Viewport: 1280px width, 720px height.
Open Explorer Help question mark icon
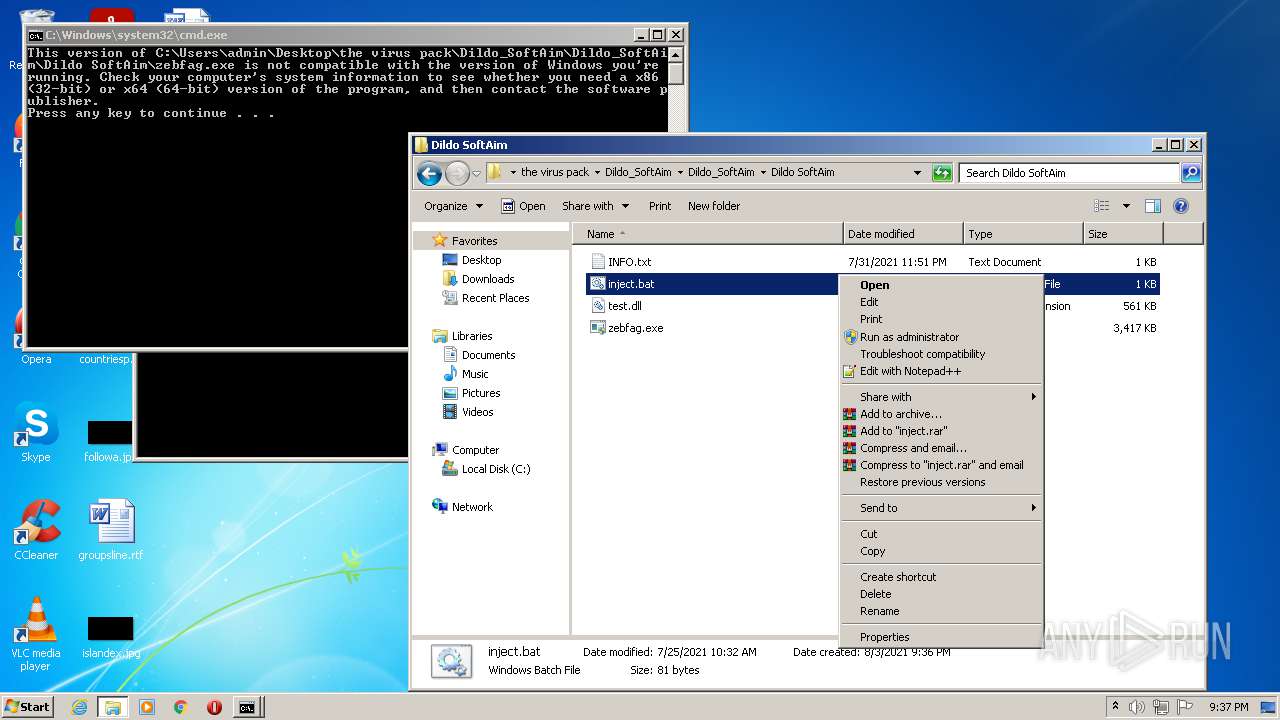point(1180,206)
